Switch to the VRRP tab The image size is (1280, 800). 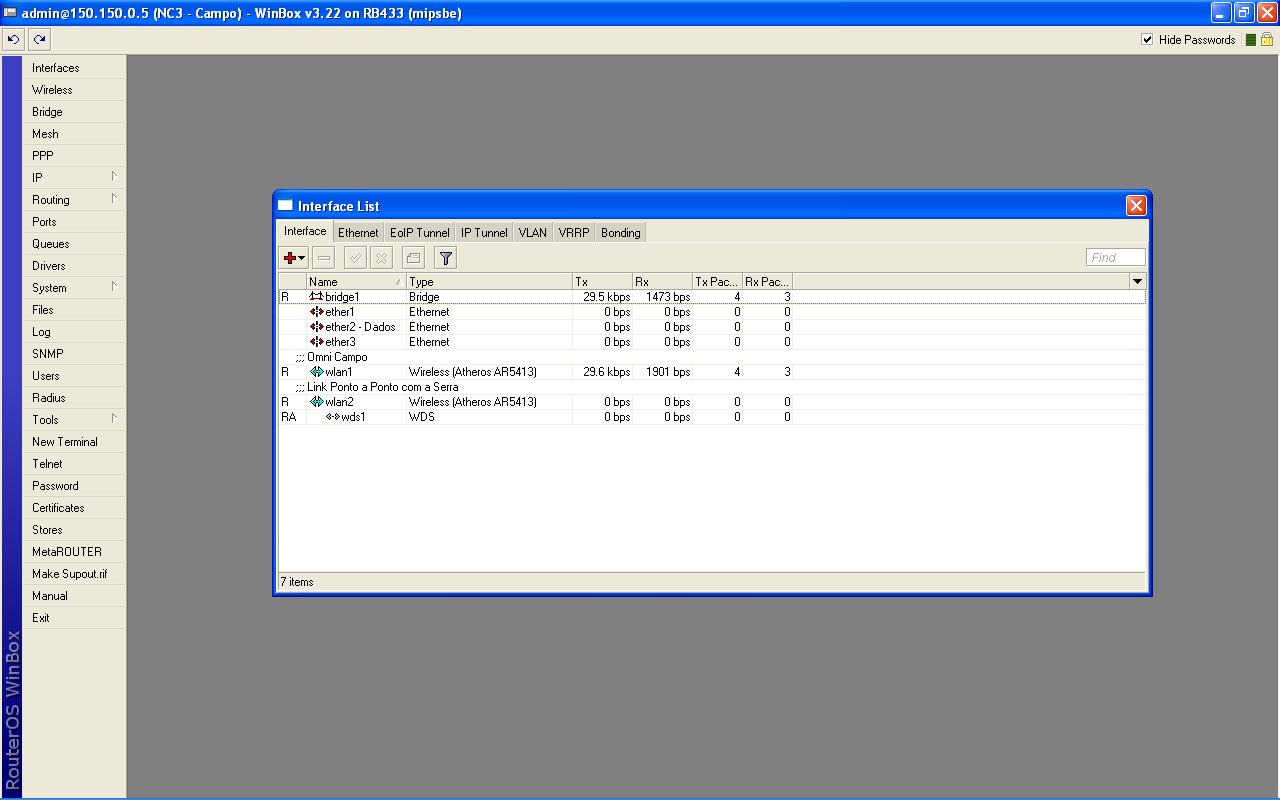click(x=574, y=233)
